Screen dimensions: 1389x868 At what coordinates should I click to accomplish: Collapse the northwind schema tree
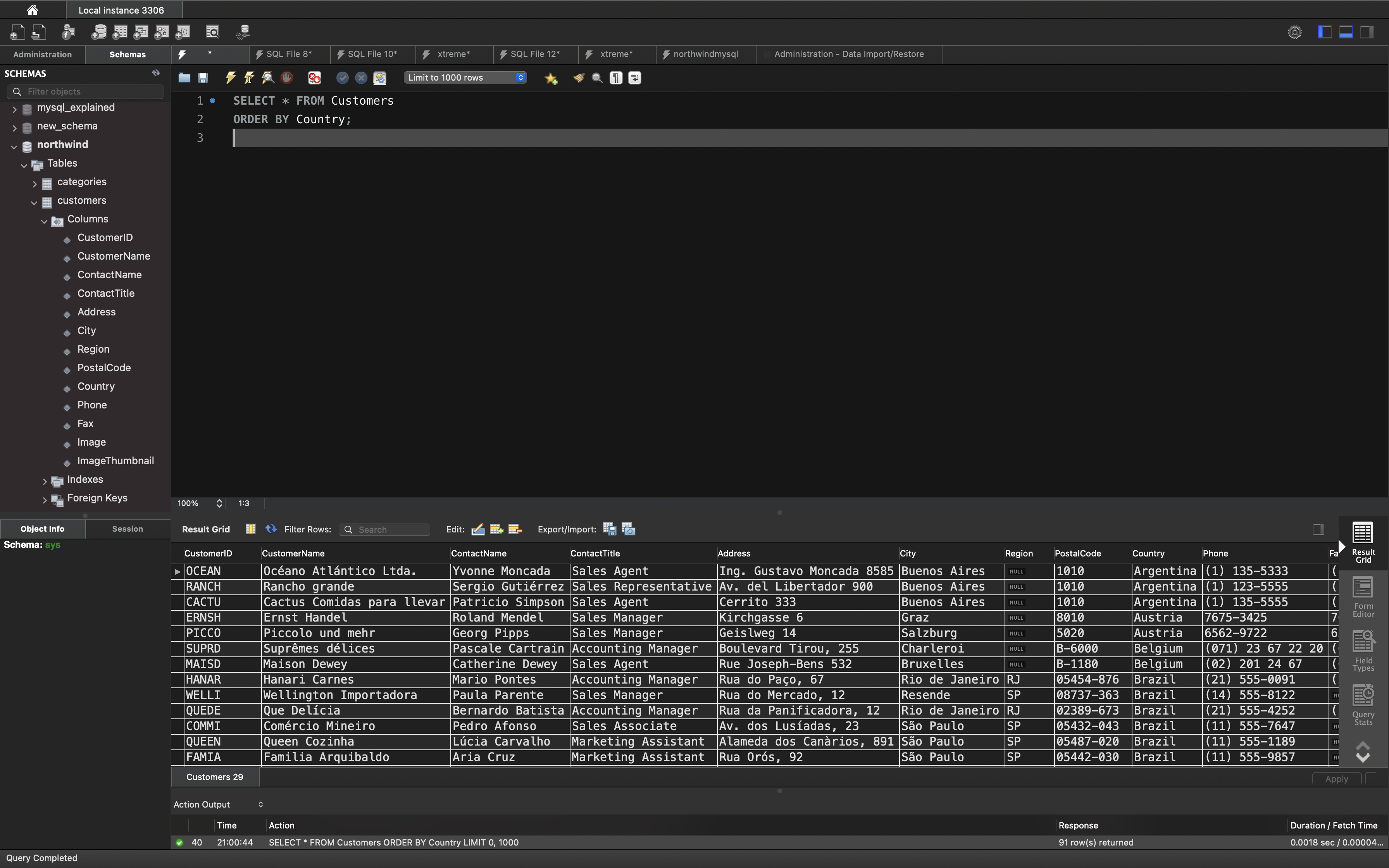[14, 146]
